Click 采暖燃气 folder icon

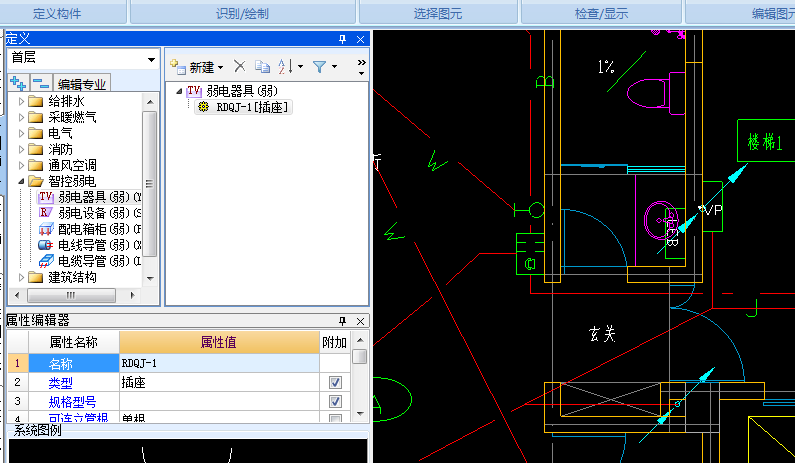coord(35,118)
